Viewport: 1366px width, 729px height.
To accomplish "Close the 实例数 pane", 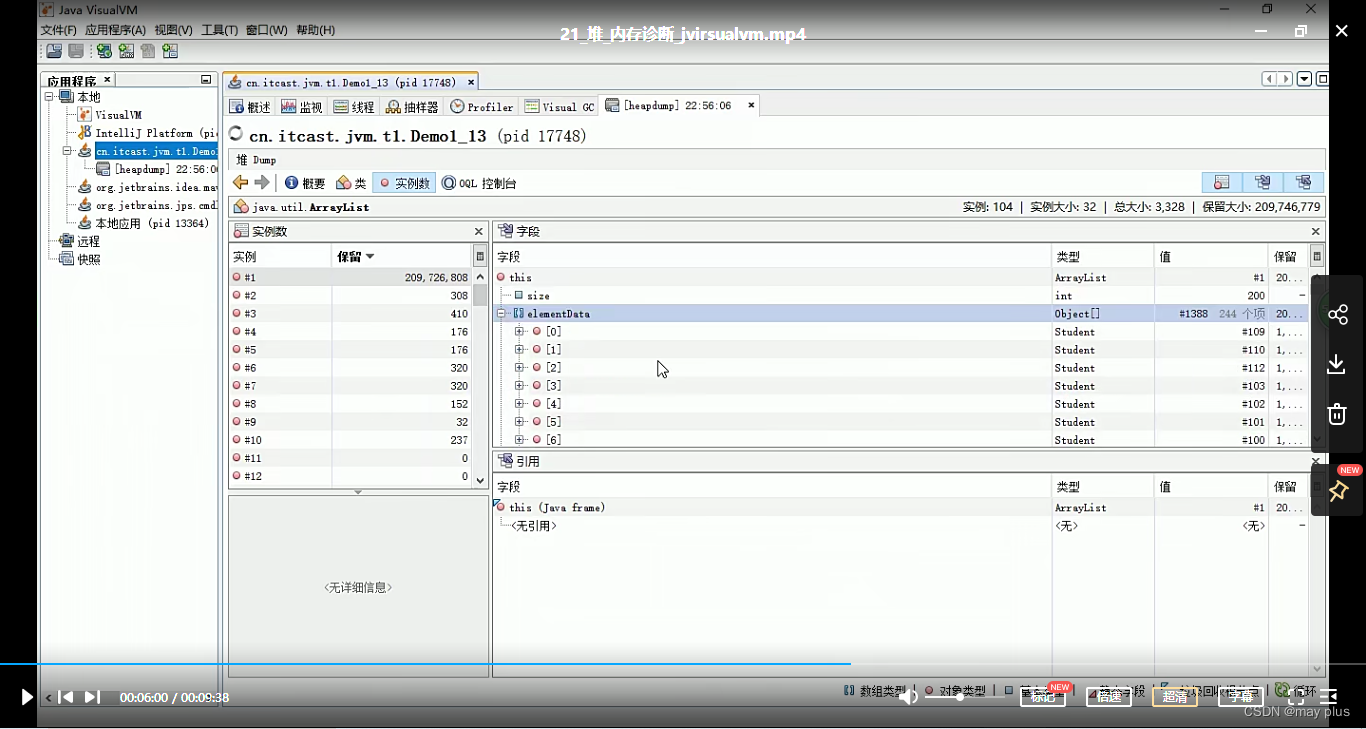I will [x=478, y=231].
